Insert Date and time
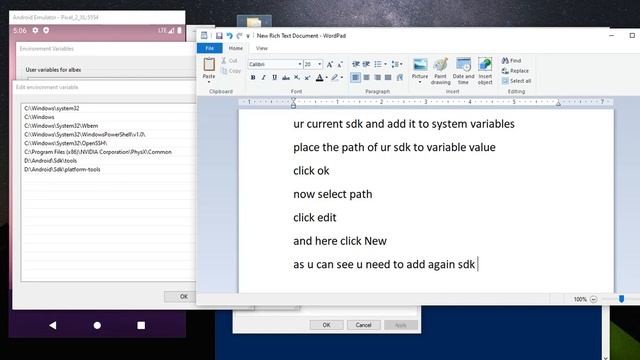 [463, 71]
